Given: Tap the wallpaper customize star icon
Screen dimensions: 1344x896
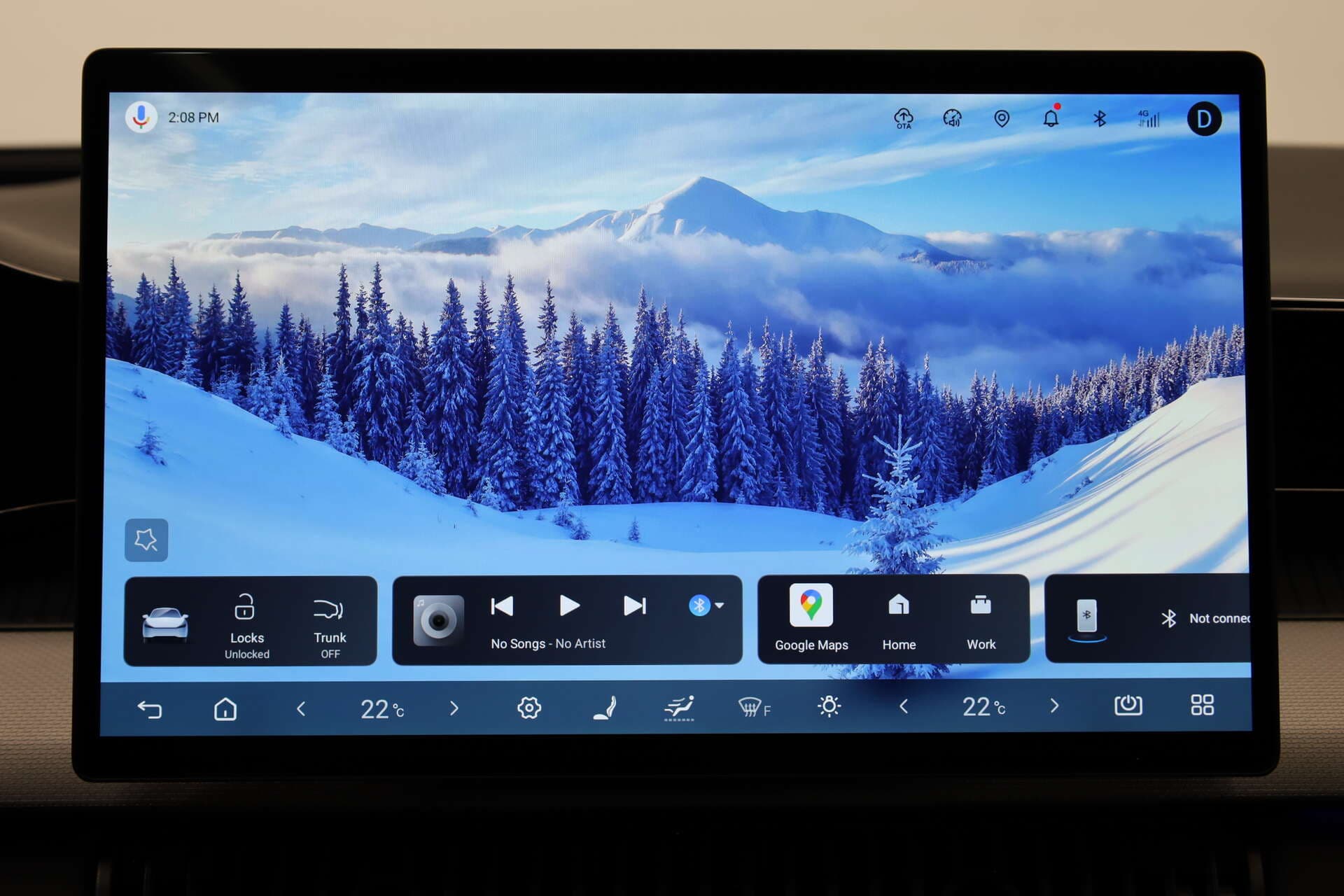Looking at the screenshot, I should [x=146, y=540].
